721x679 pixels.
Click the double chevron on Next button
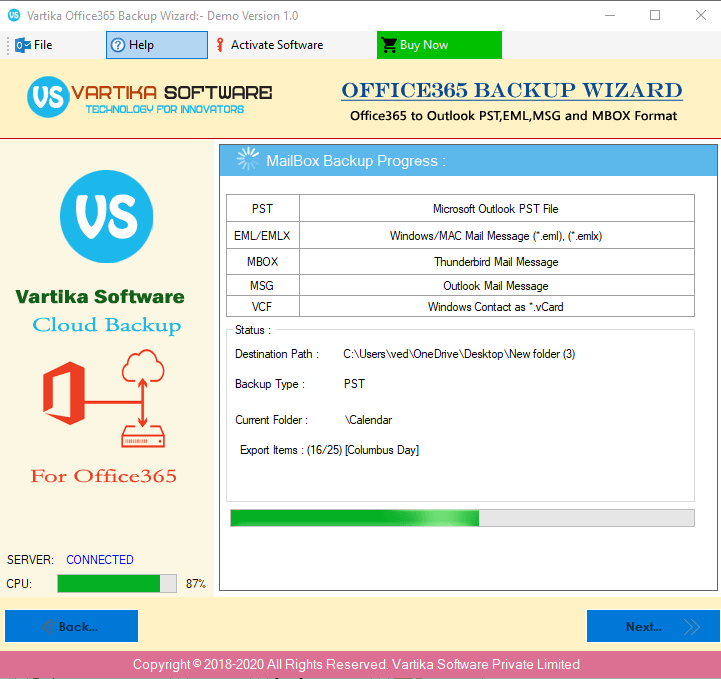(x=692, y=627)
